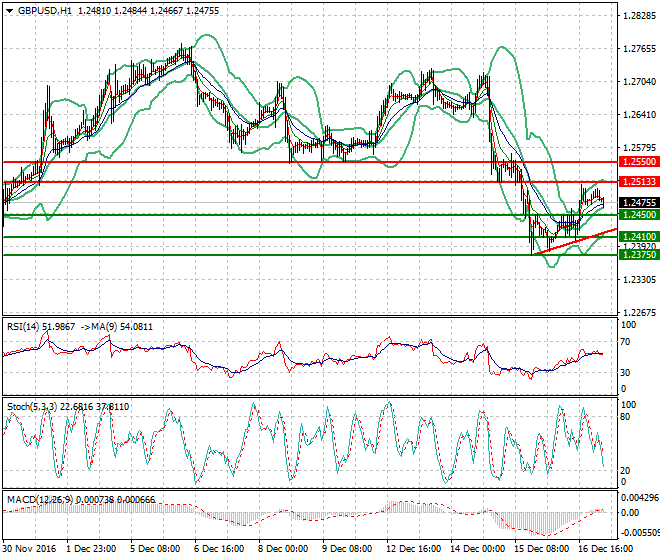Viewport: 660px width, 560px height.
Task: Select the red 1.25133 price label
Action: pyautogui.click(x=639, y=181)
